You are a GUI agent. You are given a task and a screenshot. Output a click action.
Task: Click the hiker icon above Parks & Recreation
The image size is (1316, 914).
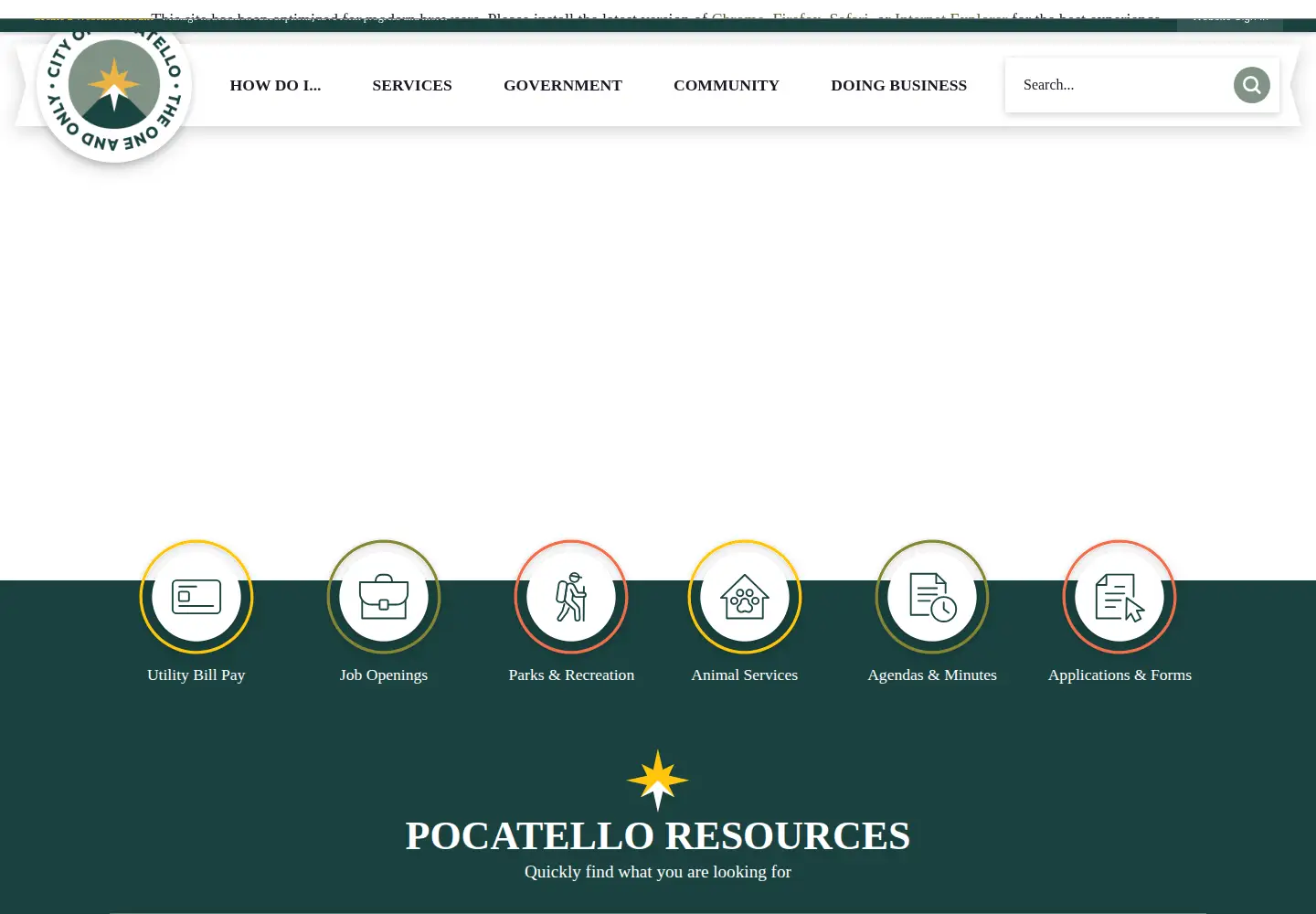point(571,597)
